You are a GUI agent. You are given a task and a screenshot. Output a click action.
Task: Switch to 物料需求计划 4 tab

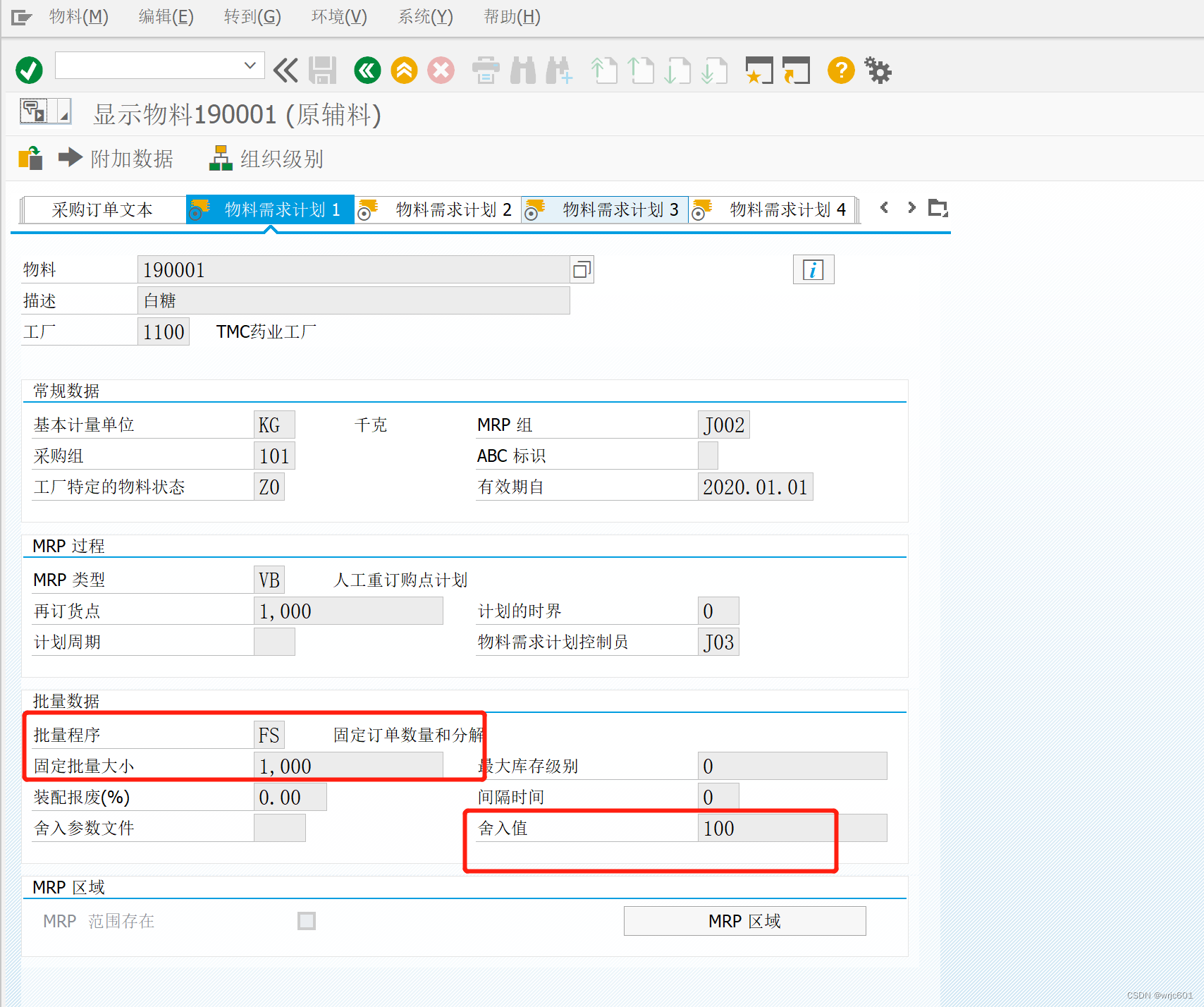click(773, 209)
